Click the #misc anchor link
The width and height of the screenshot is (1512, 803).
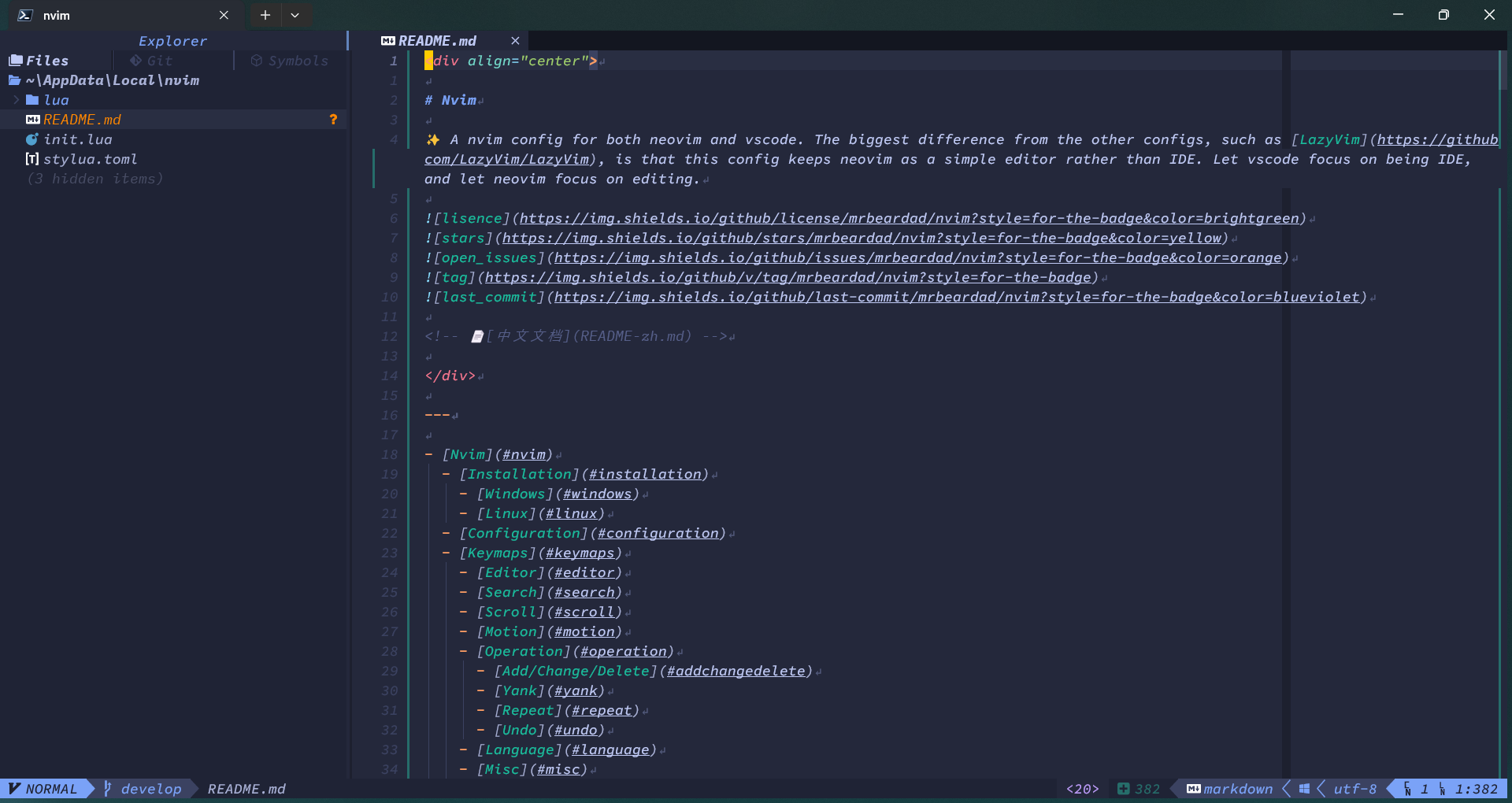coord(558,769)
